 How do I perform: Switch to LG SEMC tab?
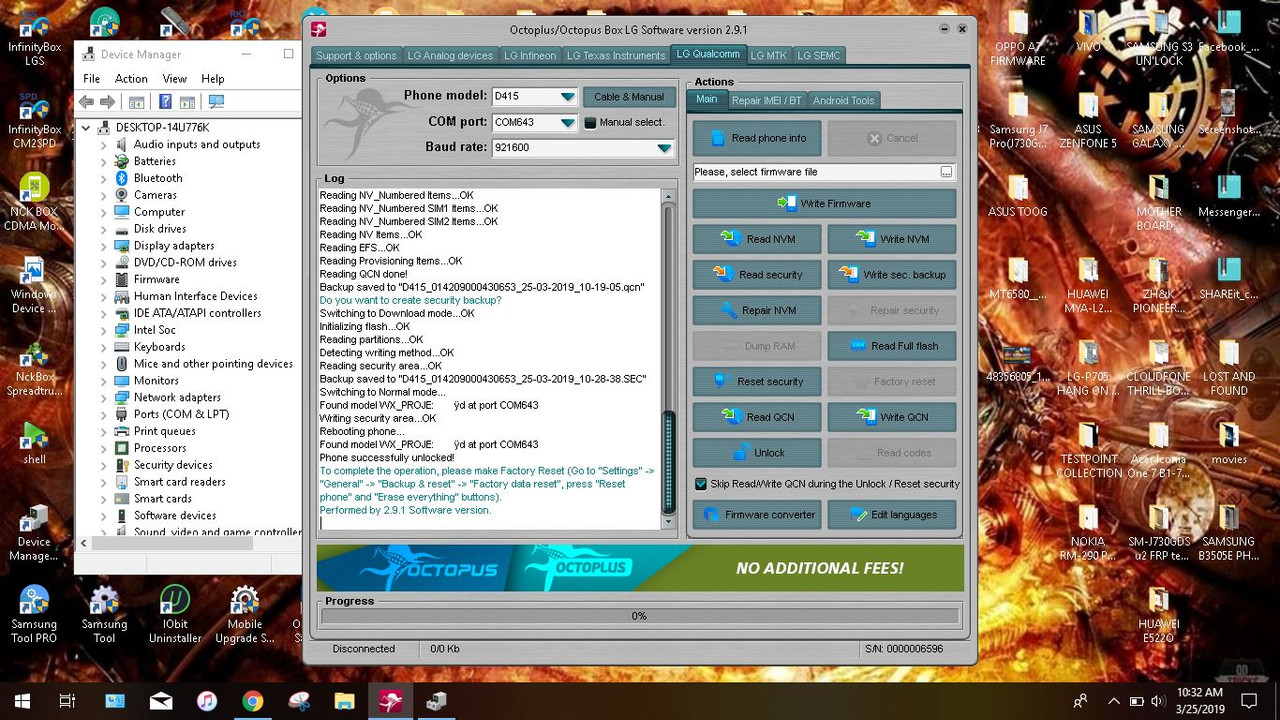(x=818, y=56)
